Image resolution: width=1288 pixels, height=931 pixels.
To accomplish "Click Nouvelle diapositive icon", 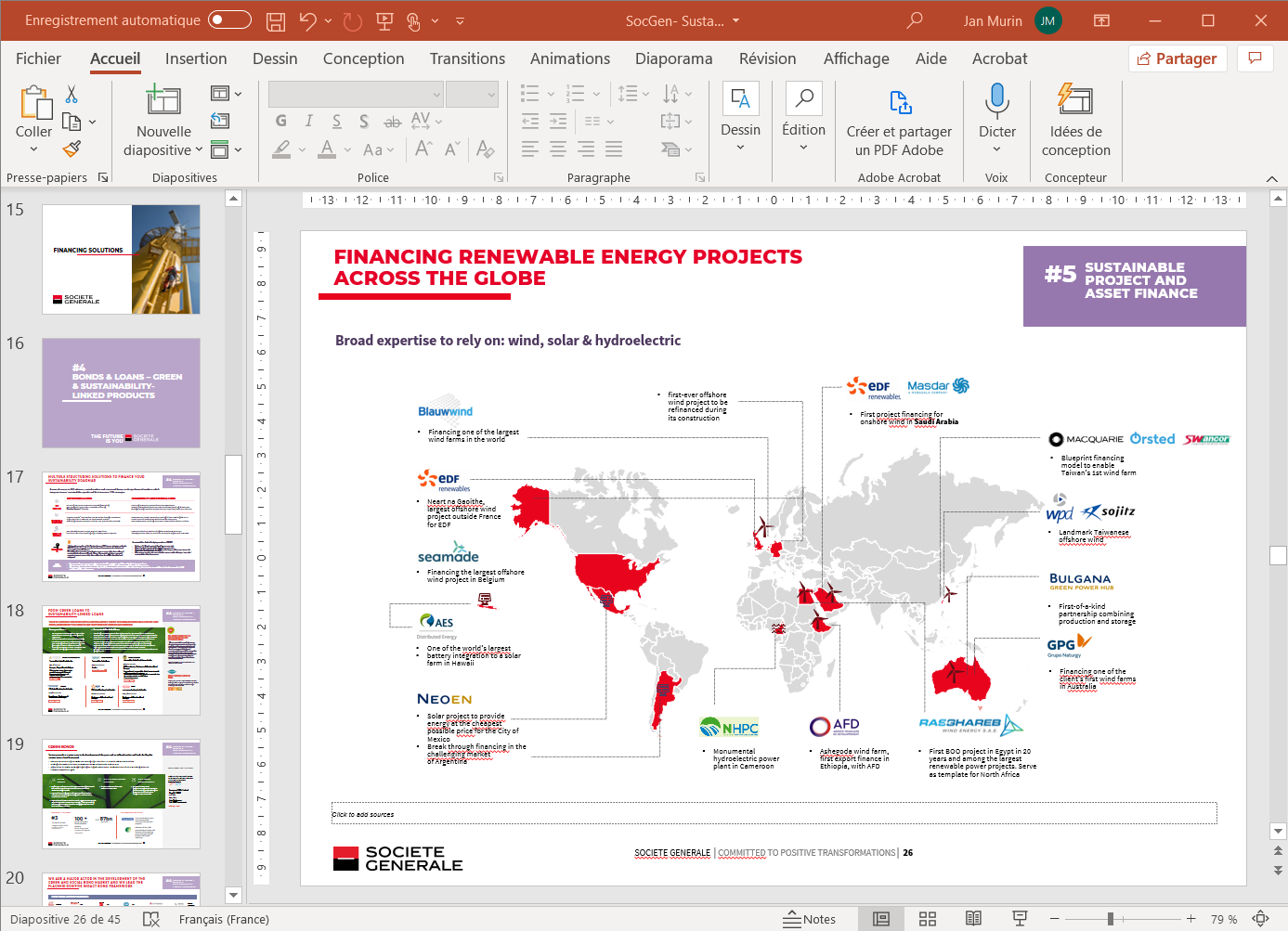I will point(163,100).
